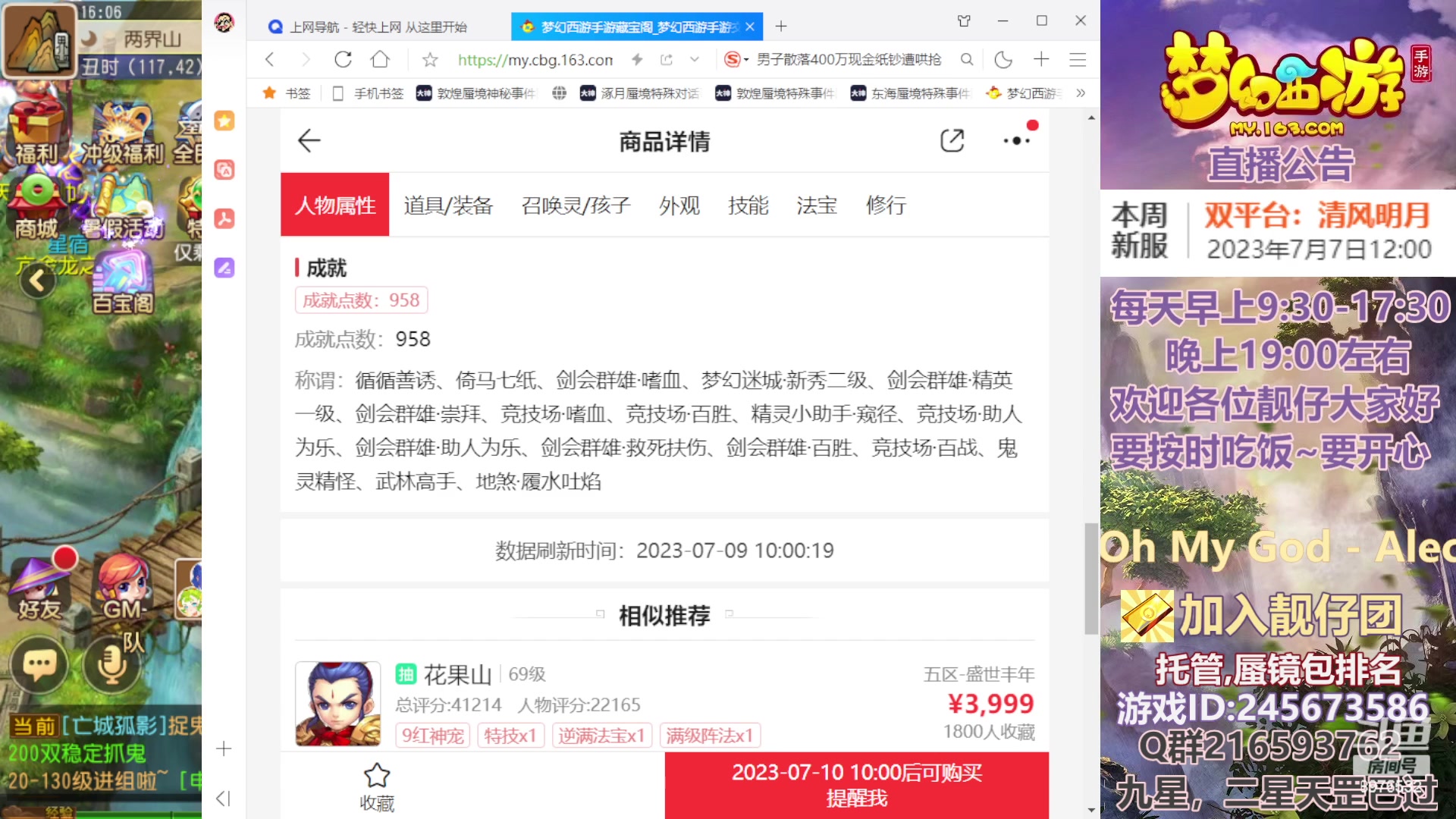Collapse game menu with left arrow
Viewport: 1456px width, 819px height.
pos(37,281)
